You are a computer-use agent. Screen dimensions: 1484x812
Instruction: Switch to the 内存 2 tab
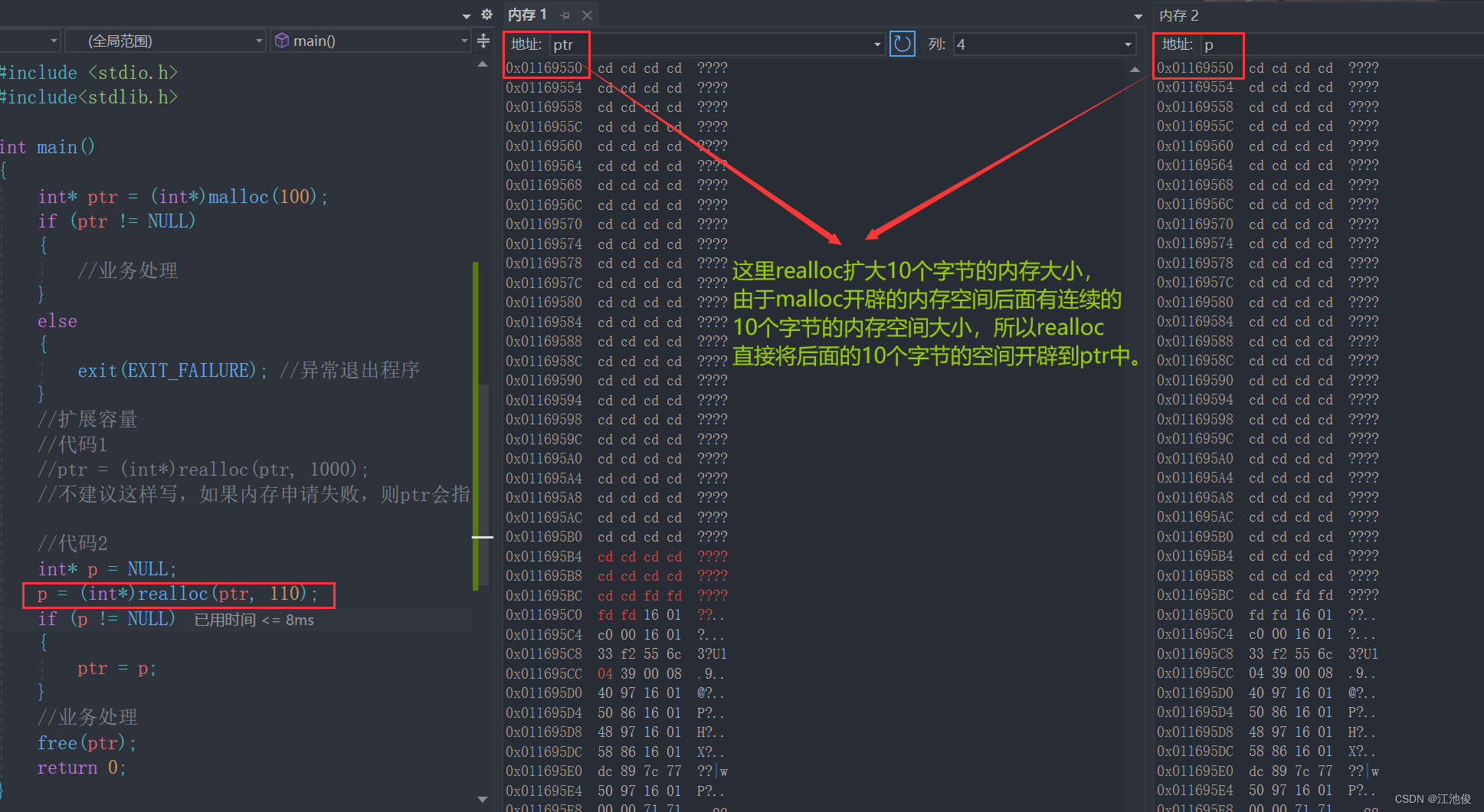pyautogui.click(x=1178, y=15)
